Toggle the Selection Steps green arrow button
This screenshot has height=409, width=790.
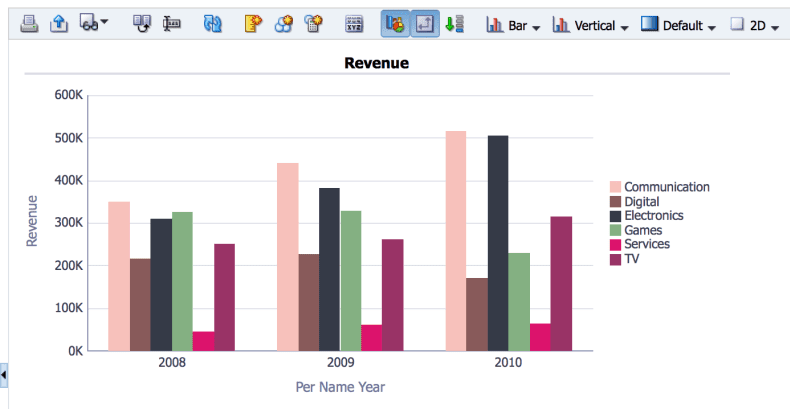click(454, 24)
